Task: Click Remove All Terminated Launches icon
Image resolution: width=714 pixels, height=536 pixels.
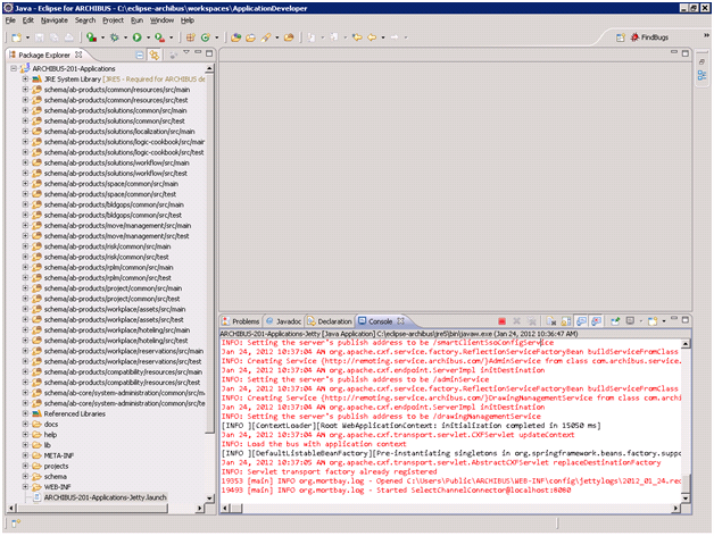Action: click(x=531, y=322)
